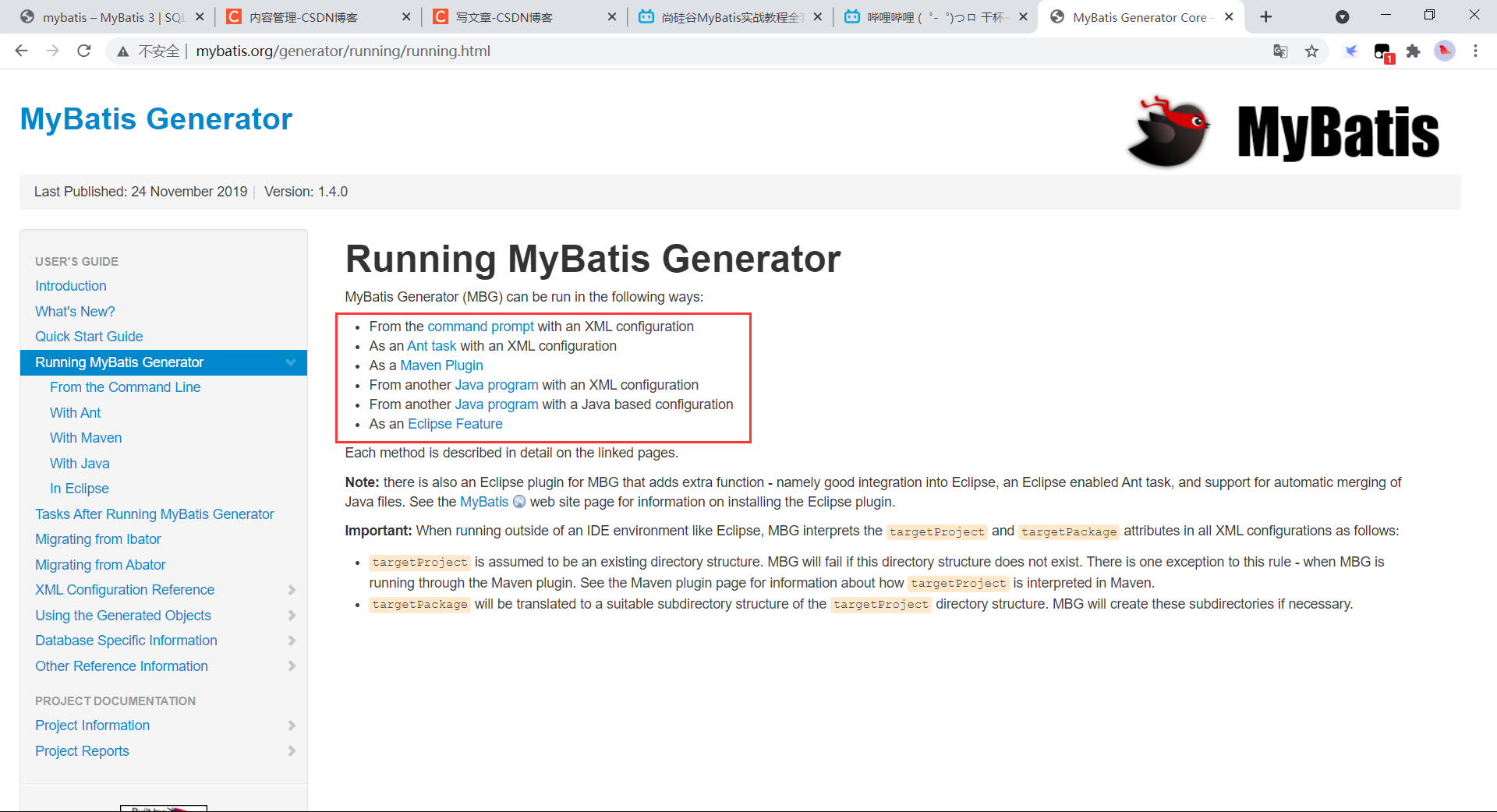Screen dimensions: 1497x812
Task: Open the translate page icon
Action: pos(1280,51)
